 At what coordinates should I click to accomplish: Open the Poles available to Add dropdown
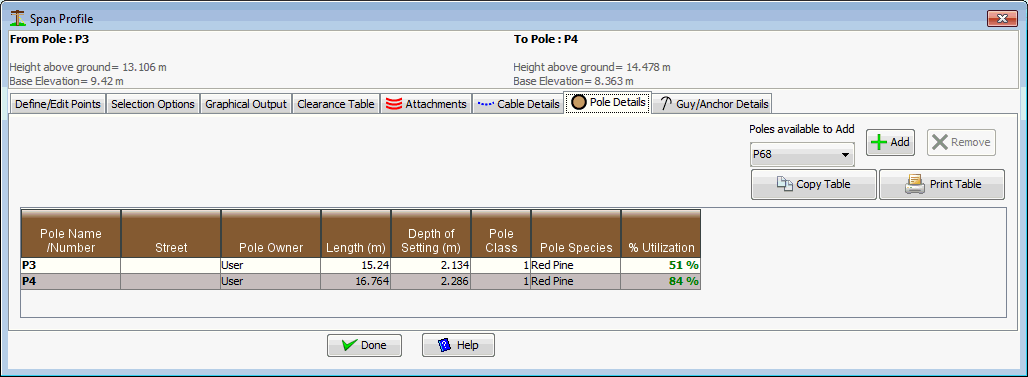pos(802,155)
